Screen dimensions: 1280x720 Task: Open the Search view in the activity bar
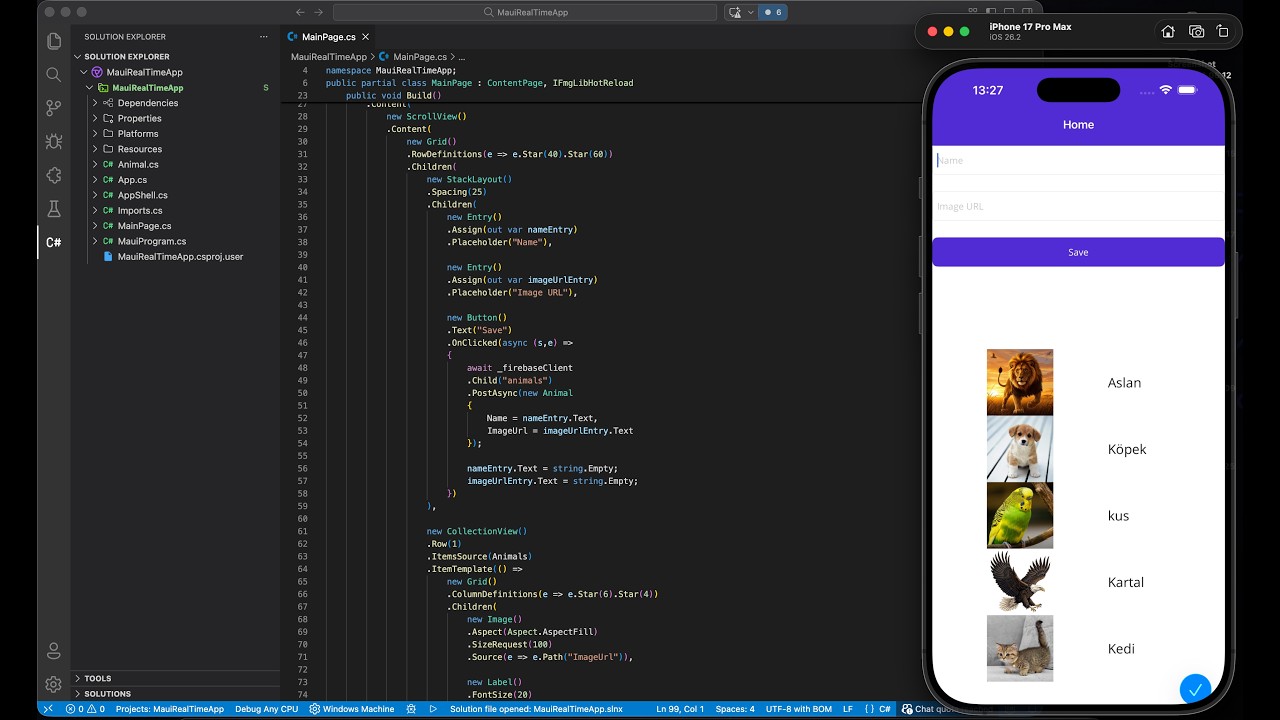[x=54, y=75]
